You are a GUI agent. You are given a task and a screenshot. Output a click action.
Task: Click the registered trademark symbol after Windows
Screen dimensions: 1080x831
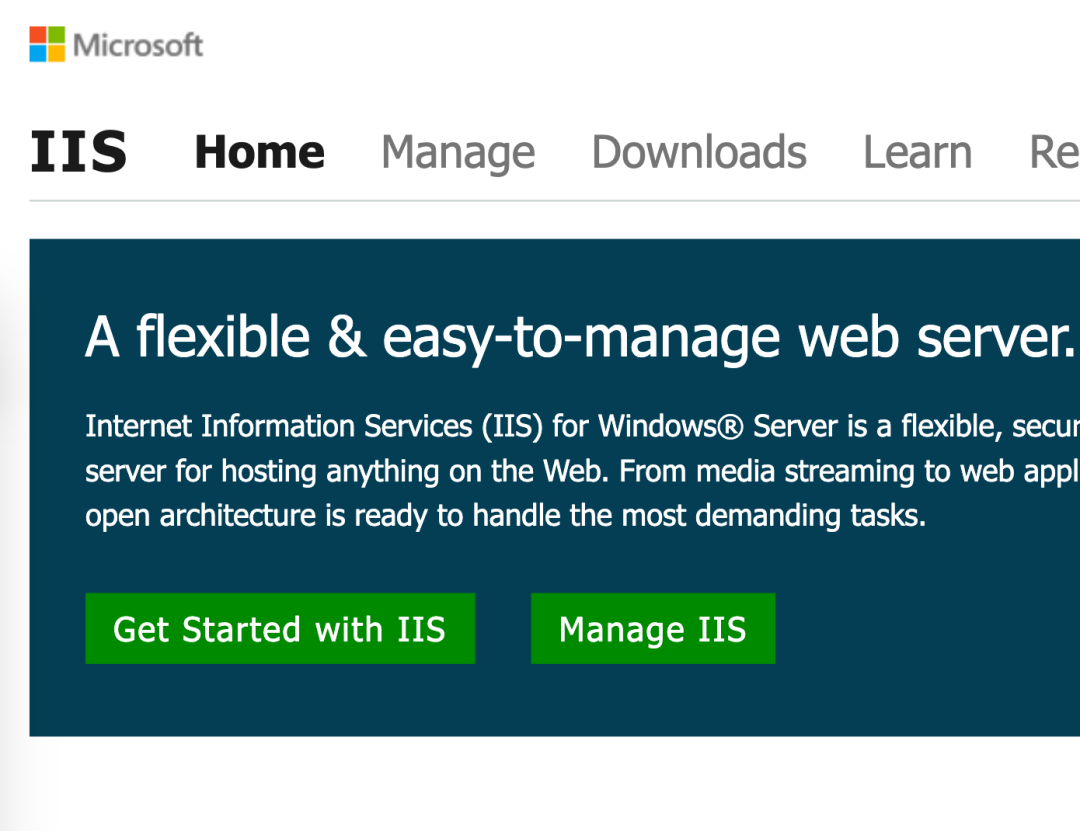click(x=730, y=427)
